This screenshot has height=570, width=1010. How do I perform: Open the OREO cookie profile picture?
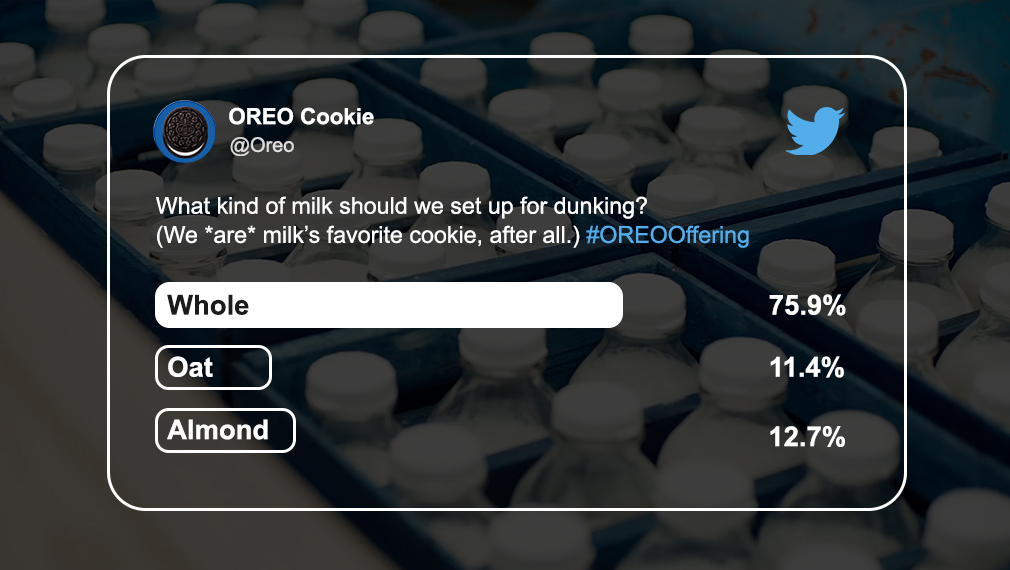pyautogui.click(x=184, y=131)
